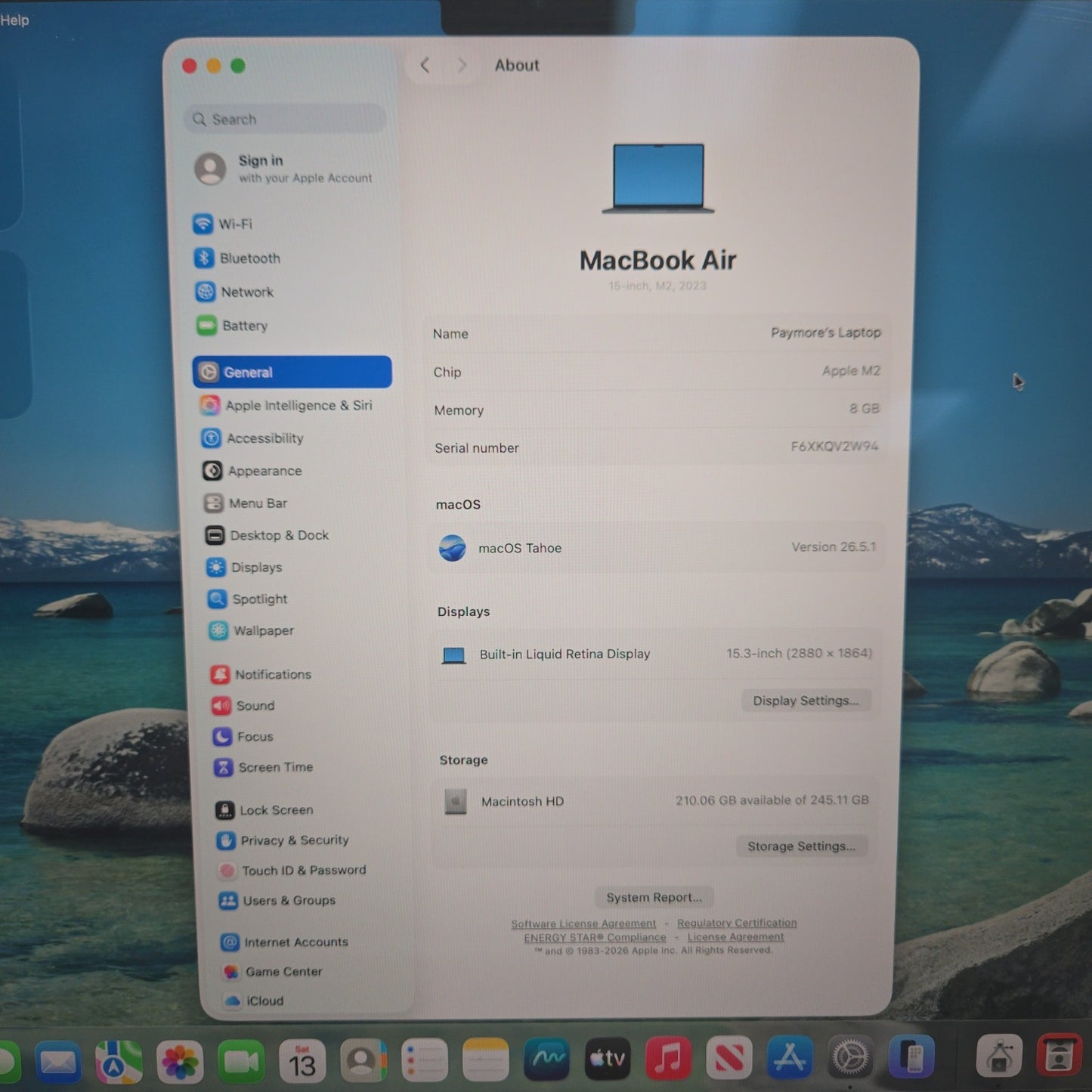This screenshot has height=1092, width=1092.
Task: Click the macOS Tahoe row
Action: pos(656,547)
